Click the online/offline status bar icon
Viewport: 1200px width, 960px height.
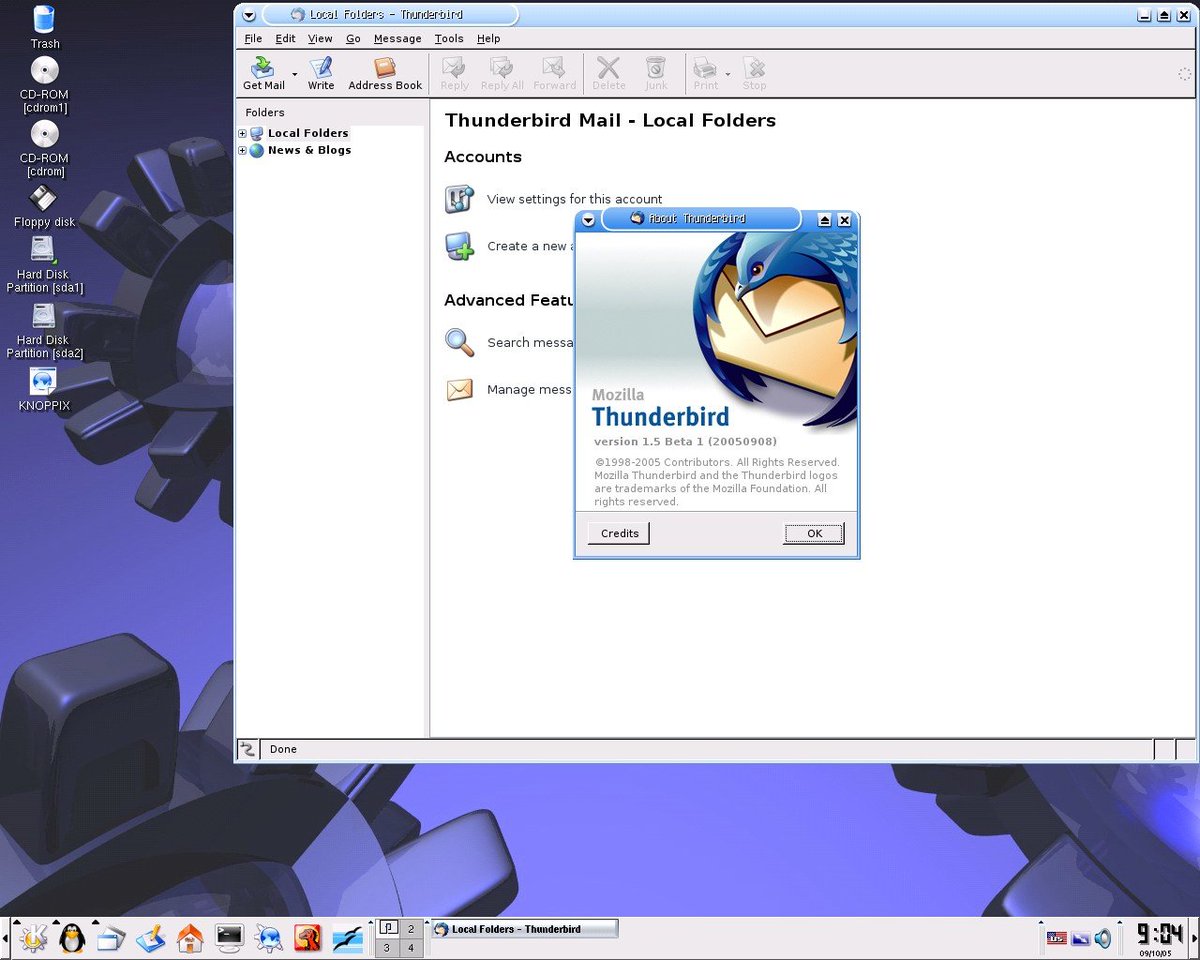coord(248,749)
